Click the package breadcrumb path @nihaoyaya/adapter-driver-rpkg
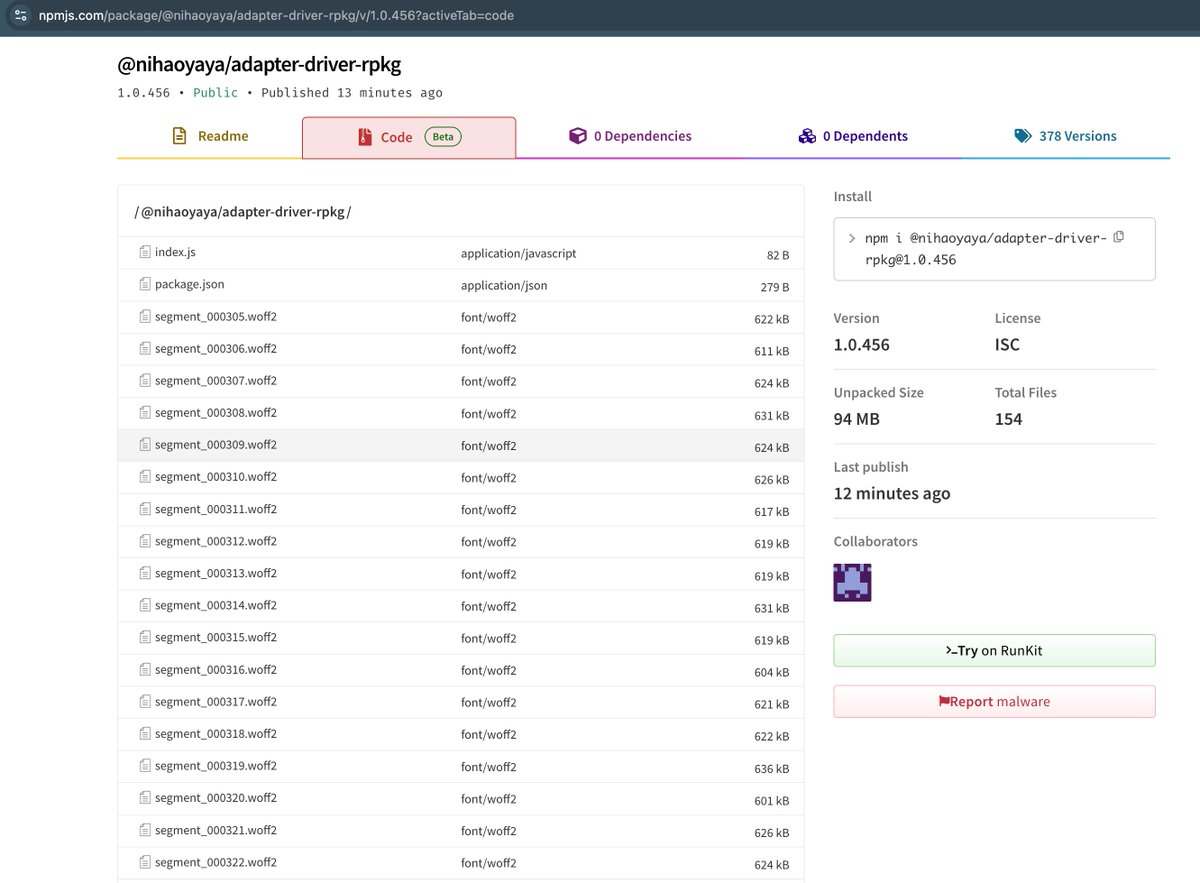 pyautogui.click(x=243, y=212)
